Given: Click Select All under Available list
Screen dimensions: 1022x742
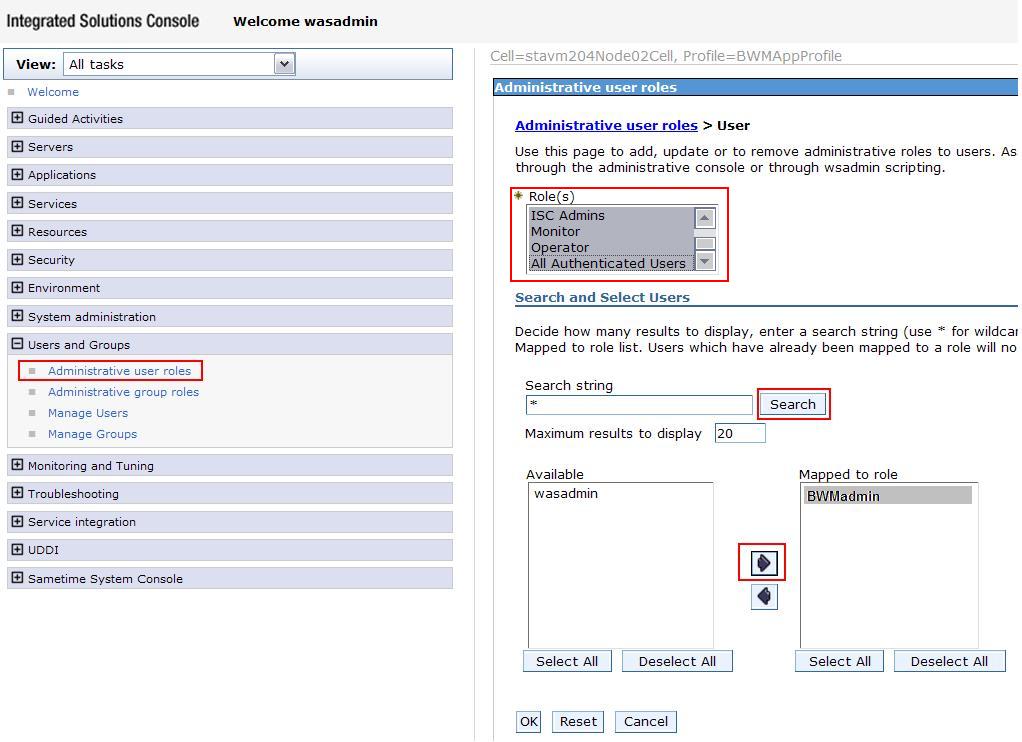Looking at the screenshot, I should tap(567, 661).
